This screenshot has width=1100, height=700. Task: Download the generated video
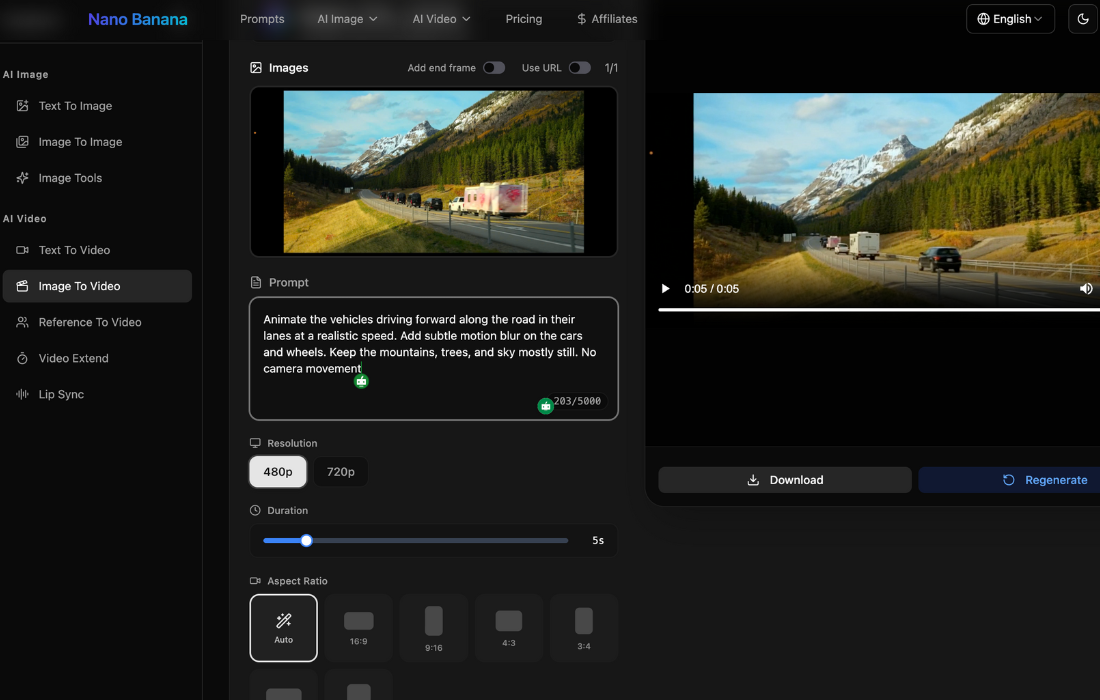click(x=785, y=480)
